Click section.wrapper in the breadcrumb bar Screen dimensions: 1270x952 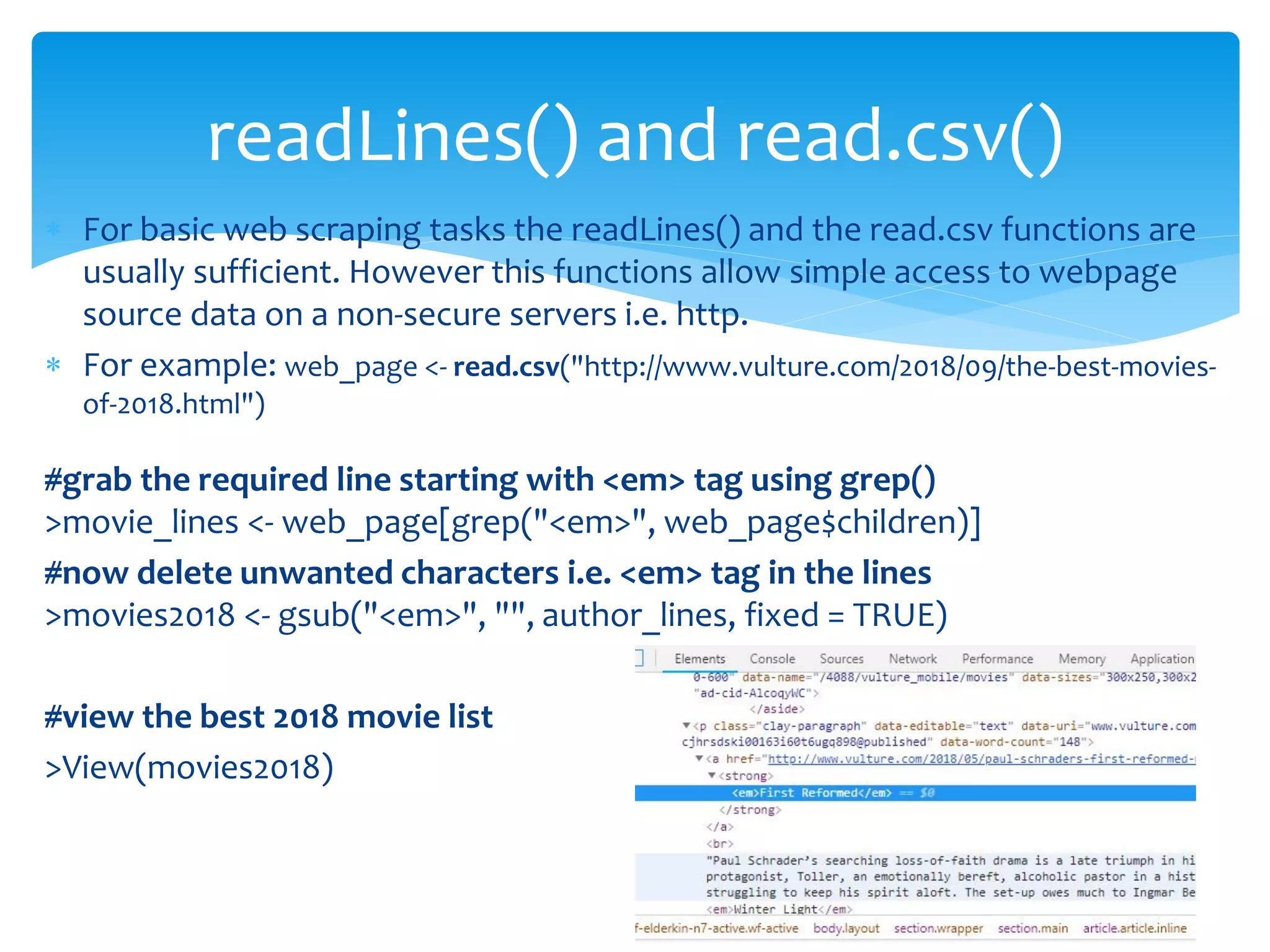[x=938, y=928]
